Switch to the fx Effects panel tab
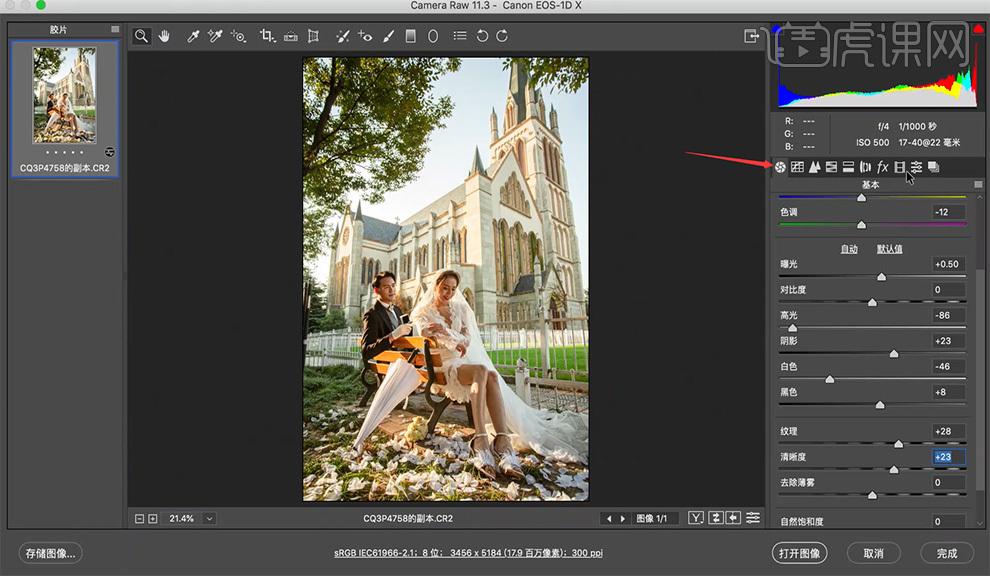This screenshot has width=990, height=576. pyautogui.click(x=882, y=167)
